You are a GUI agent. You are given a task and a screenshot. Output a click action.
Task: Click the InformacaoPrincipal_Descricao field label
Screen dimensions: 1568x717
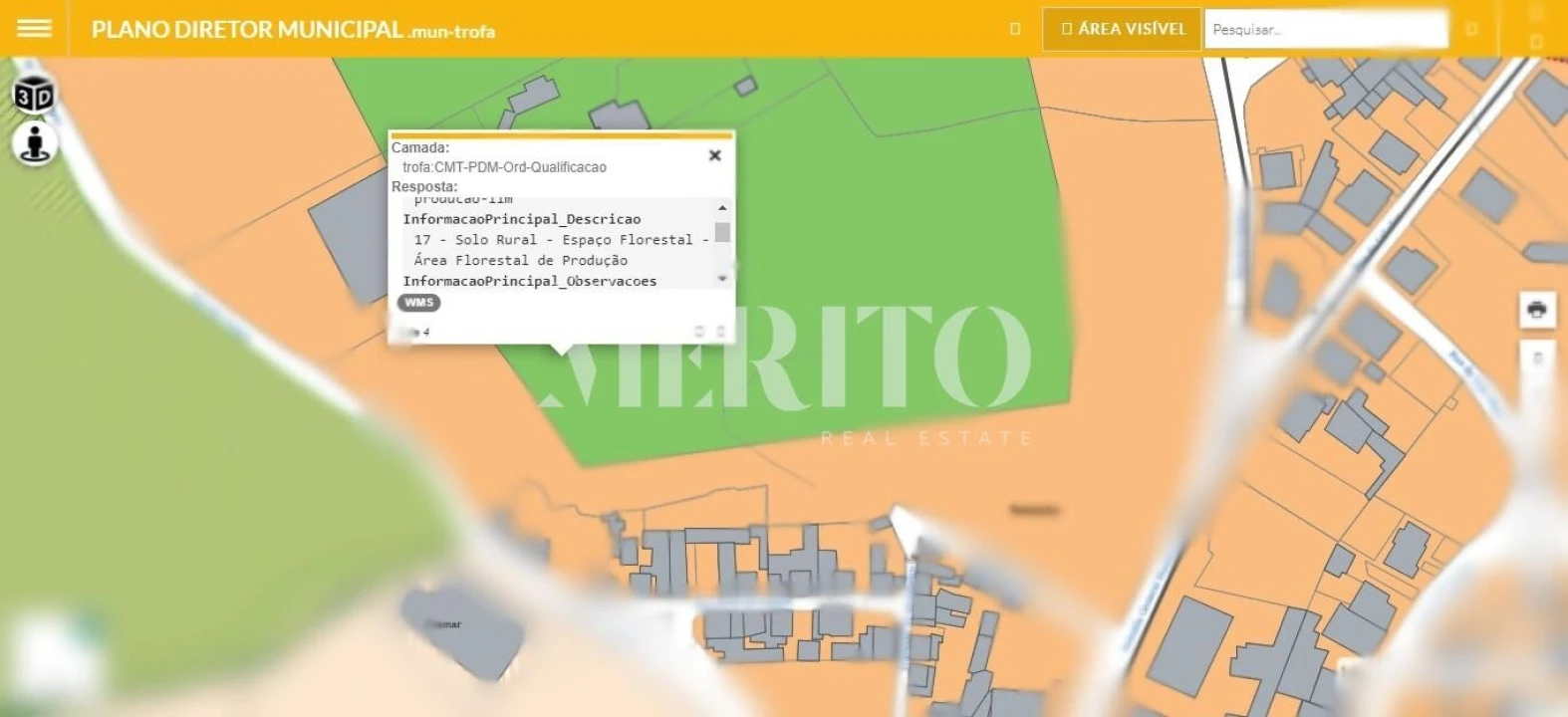(x=521, y=219)
